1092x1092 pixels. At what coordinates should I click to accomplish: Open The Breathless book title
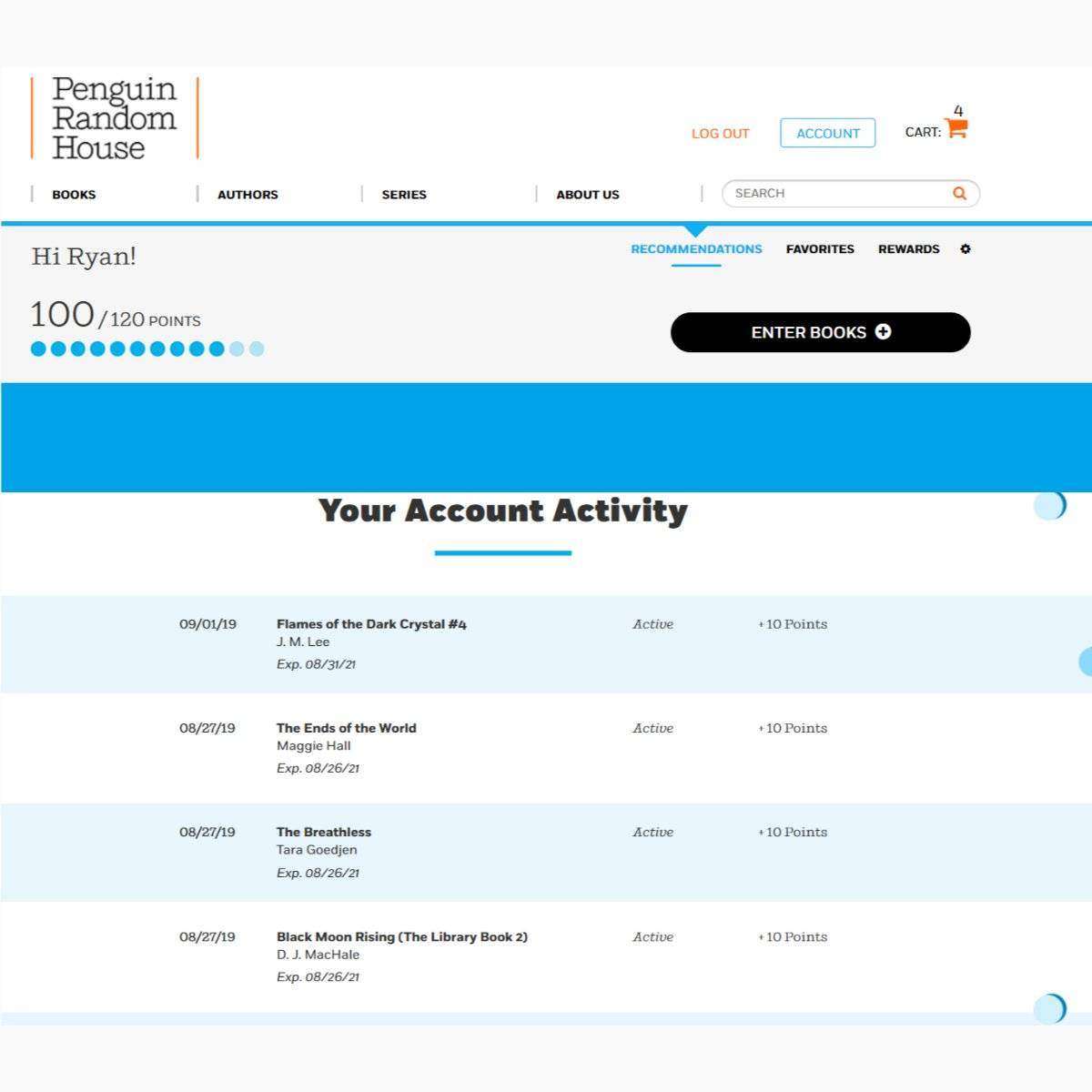coord(324,832)
